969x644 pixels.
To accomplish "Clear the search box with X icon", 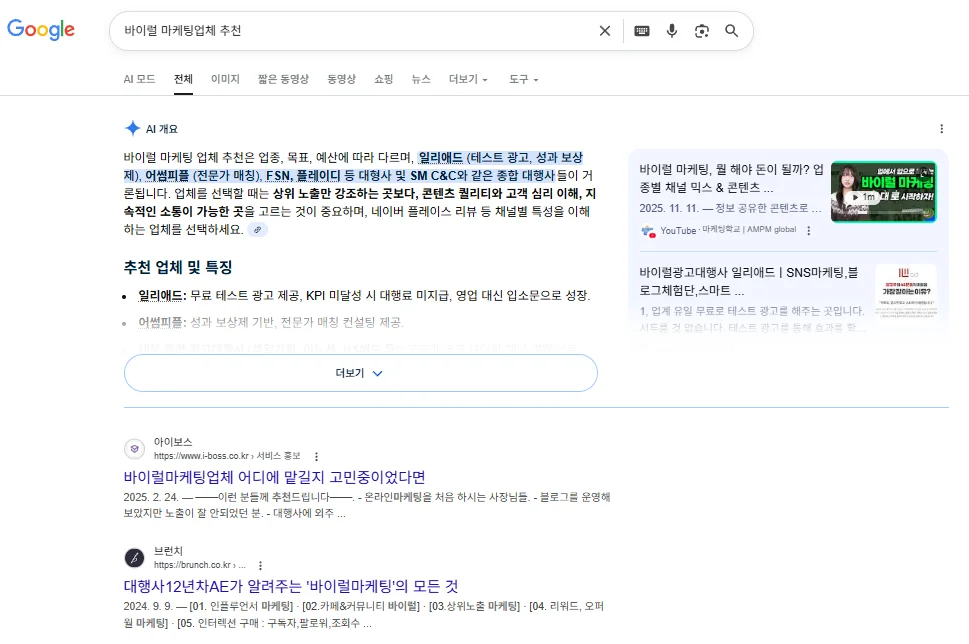I will tap(604, 31).
